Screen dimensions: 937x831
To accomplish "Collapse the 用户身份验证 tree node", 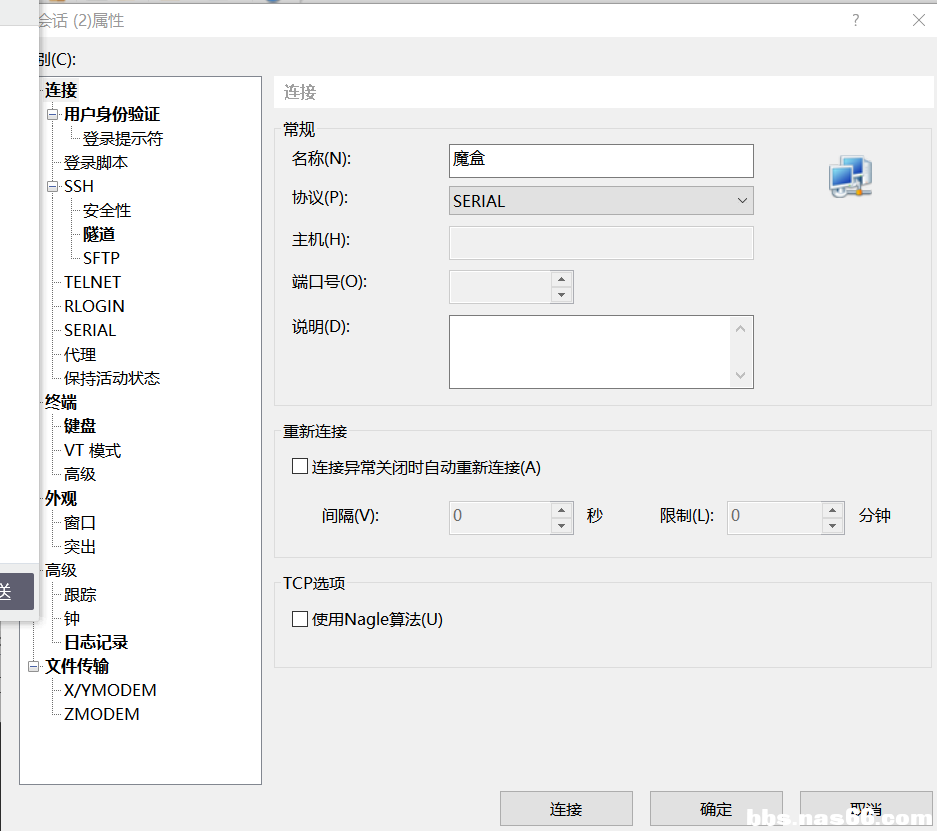I will pos(52,115).
